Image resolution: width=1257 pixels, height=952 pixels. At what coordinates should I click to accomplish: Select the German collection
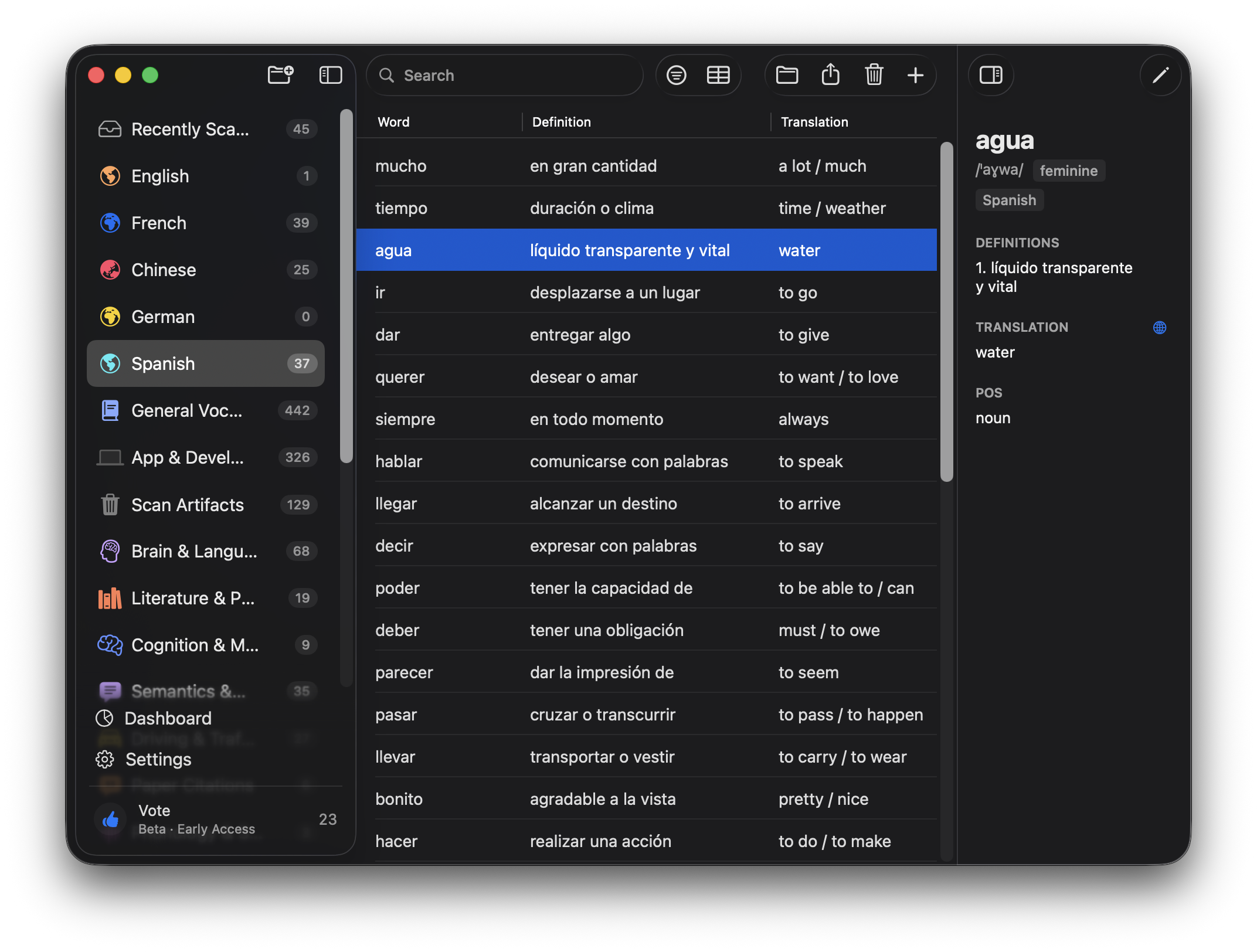[x=206, y=317]
